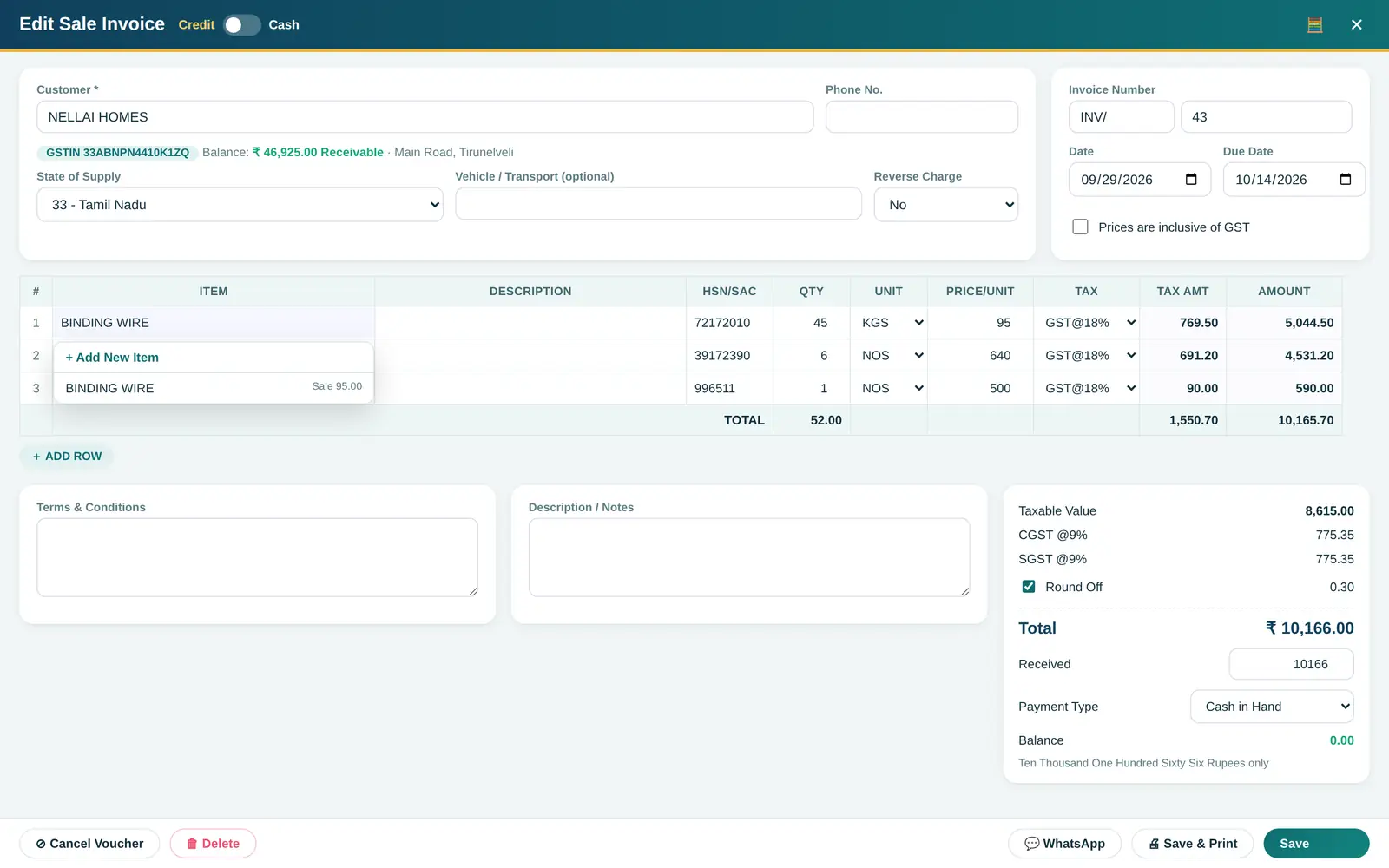Select BINDING WIRE Sale 95.00 suggestion
Image resolution: width=1389 pixels, height=868 pixels.
click(x=214, y=388)
